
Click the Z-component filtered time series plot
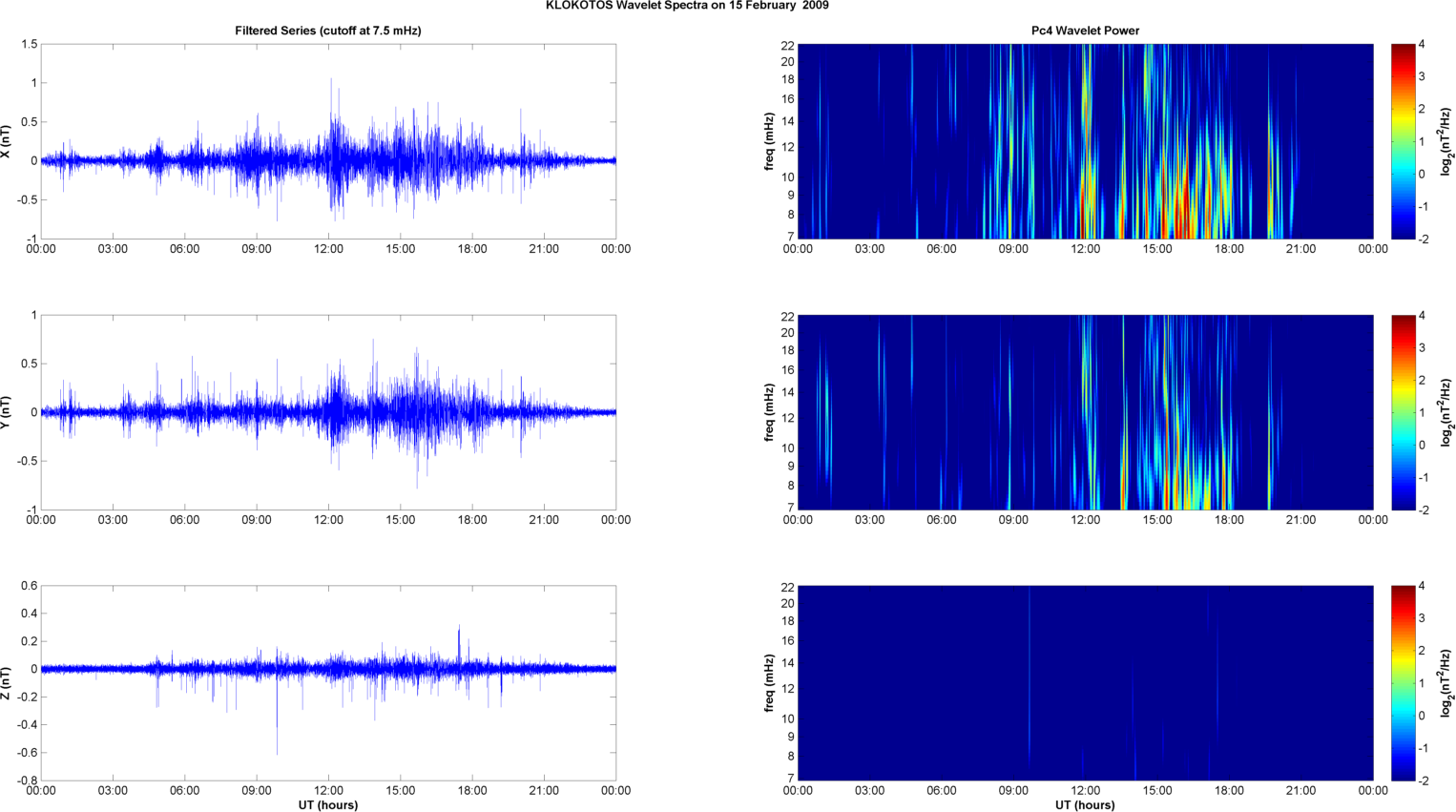[x=328, y=683]
